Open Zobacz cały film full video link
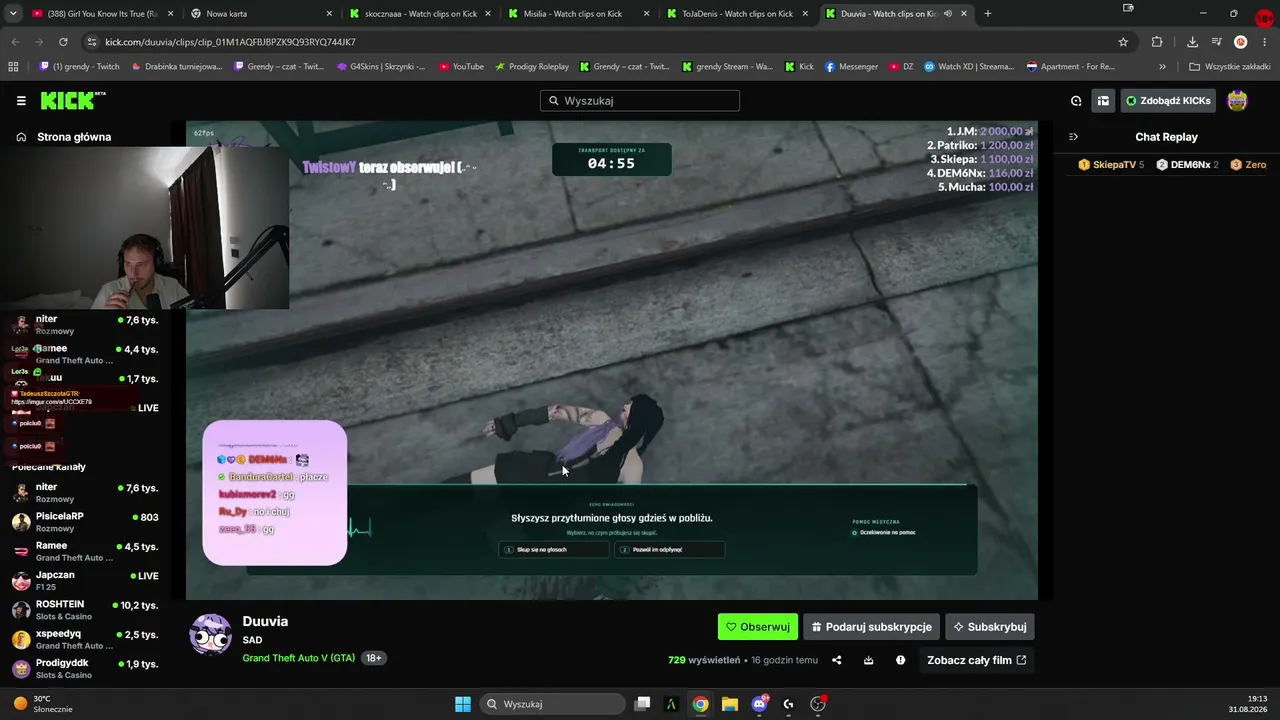Screen dimensions: 1280x720 point(976,660)
